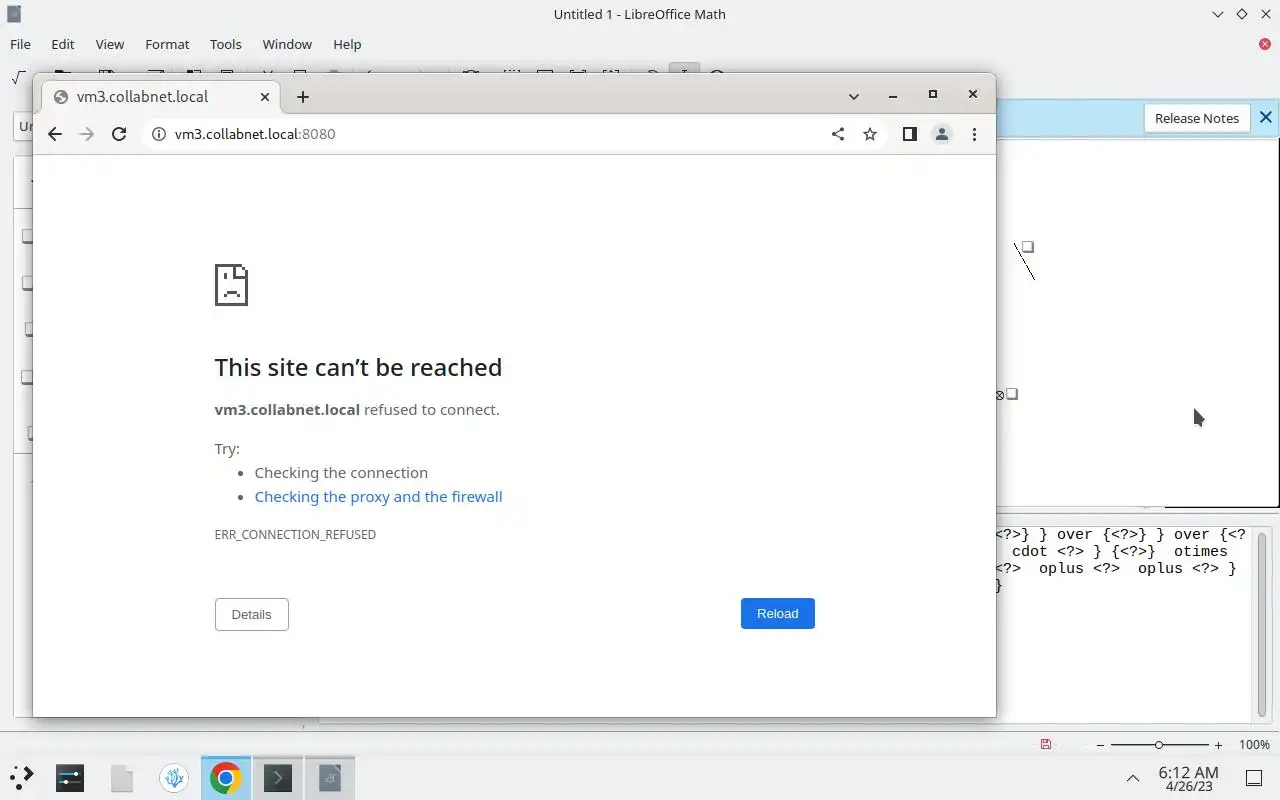Open Chrome tab search chevron

(x=854, y=97)
